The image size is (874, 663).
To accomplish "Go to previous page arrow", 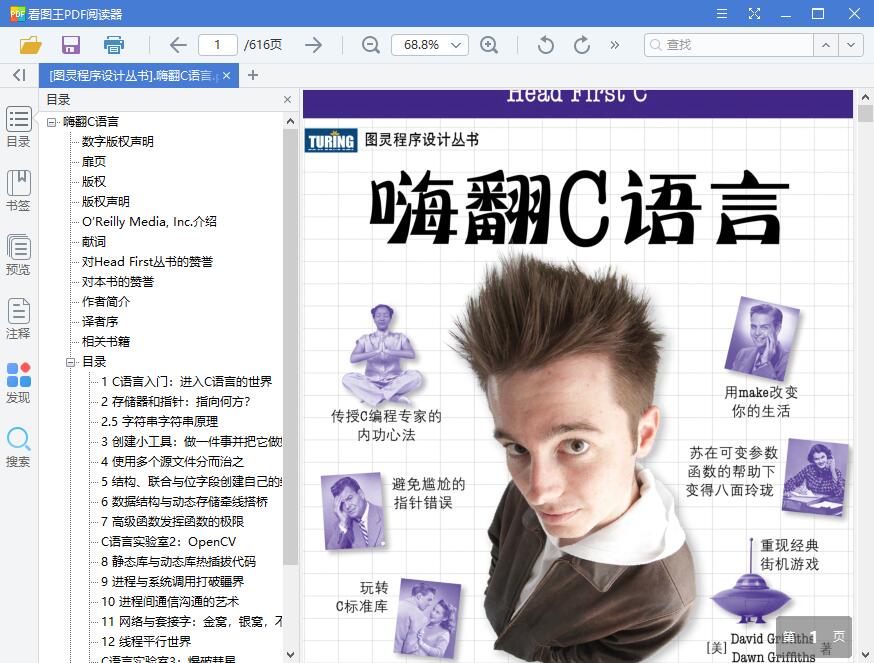I will click(x=178, y=45).
